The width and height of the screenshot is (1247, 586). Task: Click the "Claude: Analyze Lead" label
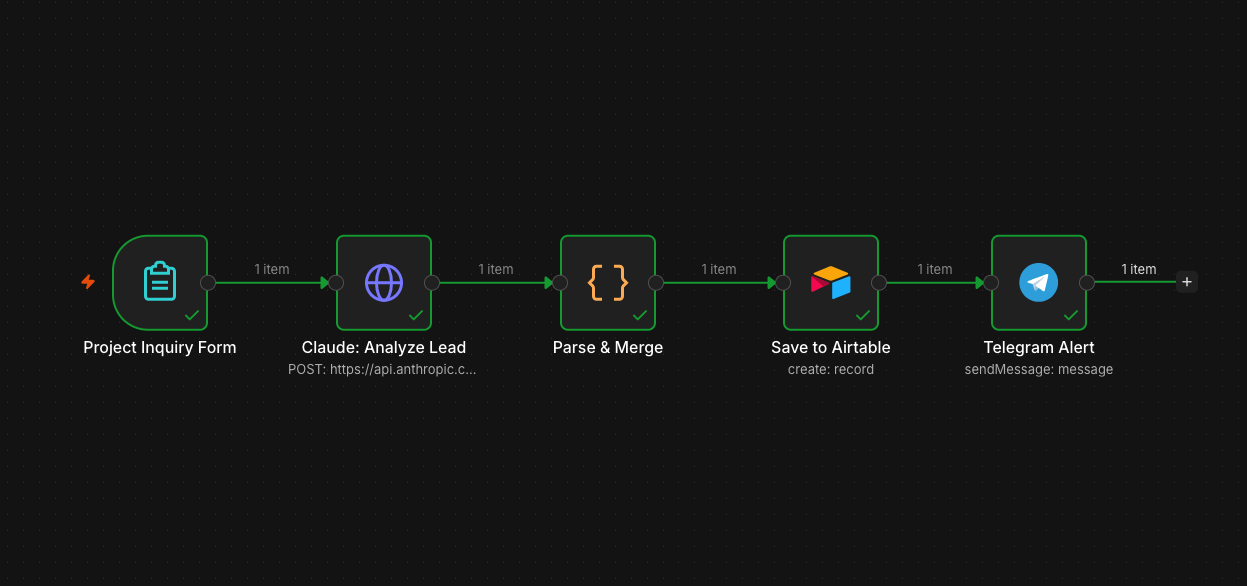[x=384, y=348]
